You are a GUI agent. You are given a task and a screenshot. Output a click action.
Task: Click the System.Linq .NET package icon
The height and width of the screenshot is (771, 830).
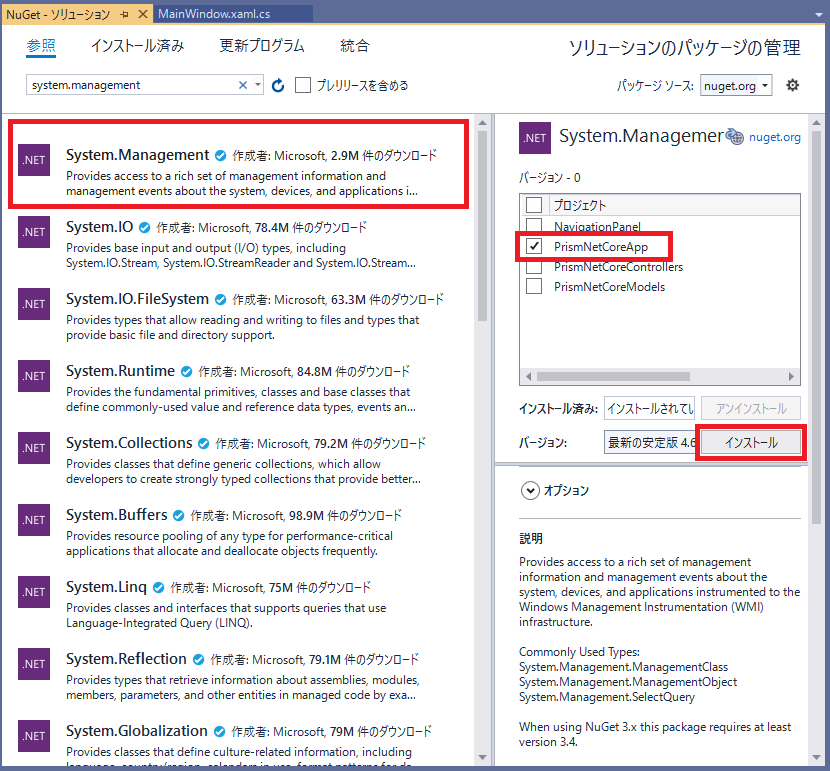(34, 592)
